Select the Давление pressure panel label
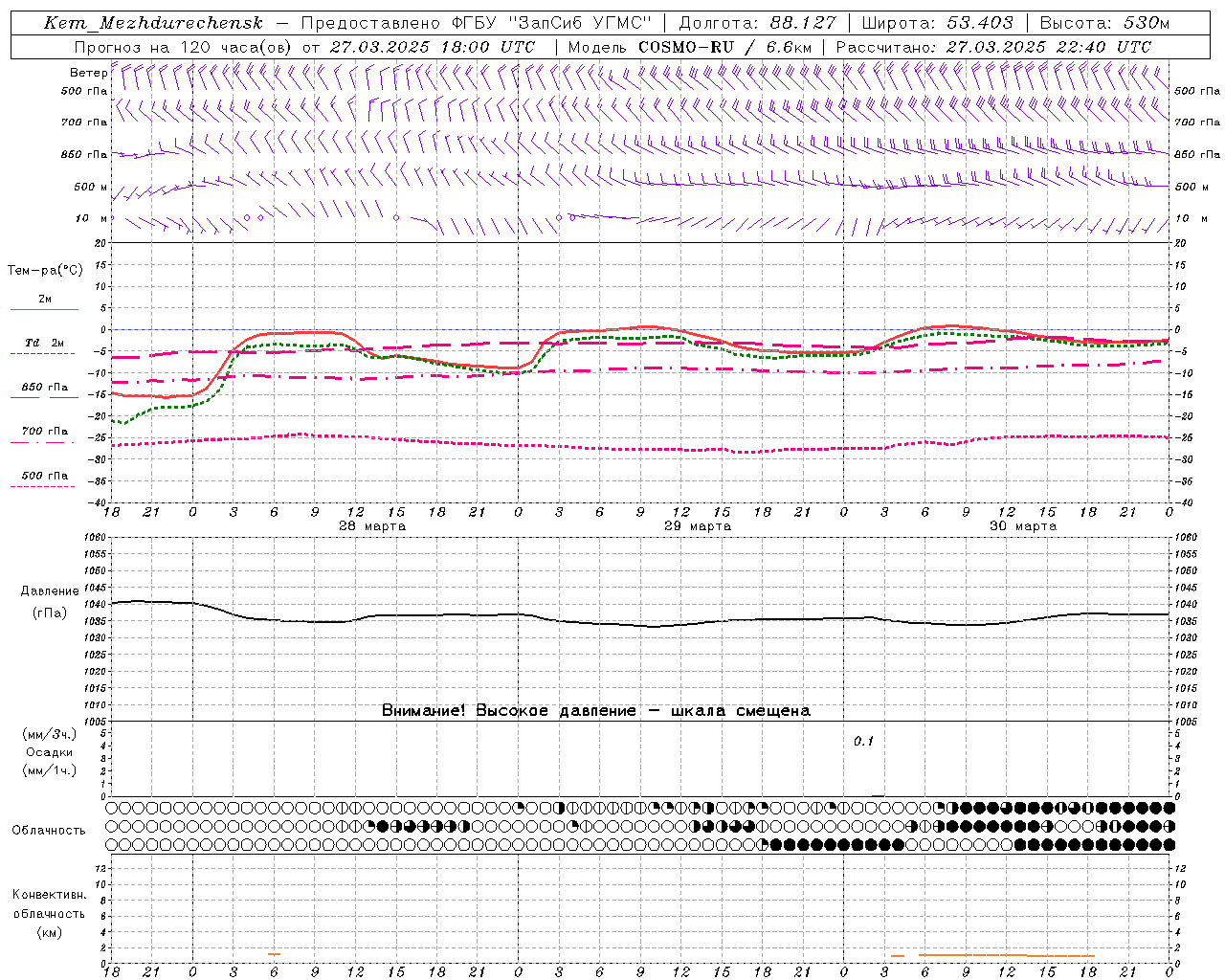The width and height of the screenshot is (1225, 980). coord(50,591)
